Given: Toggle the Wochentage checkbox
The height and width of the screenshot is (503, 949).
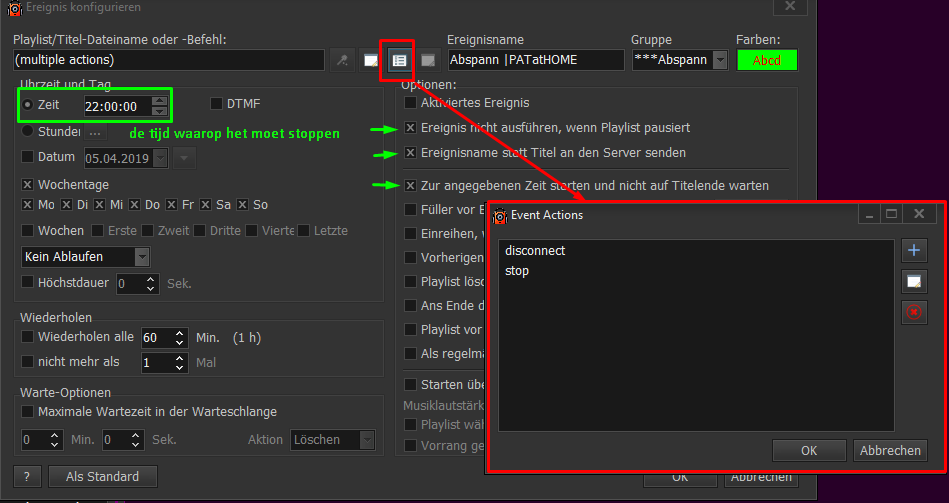Looking at the screenshot, I should pos(27,185).
